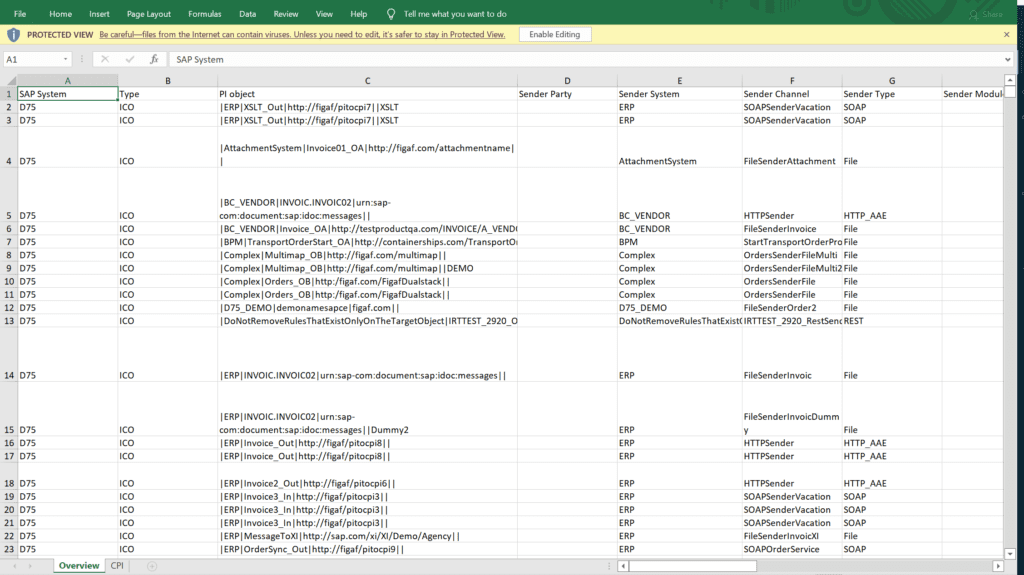Screen dimensions: 1024x575
Task: Open the Help ribbon tab
Action: click(359, 14)
